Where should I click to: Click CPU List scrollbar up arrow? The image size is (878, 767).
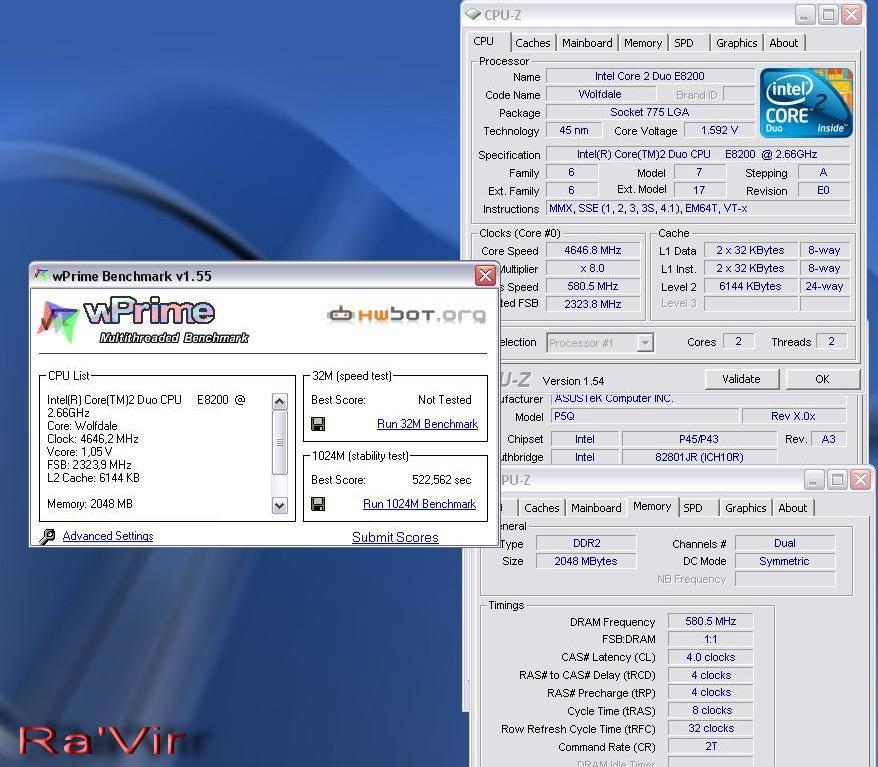[279, 401]
